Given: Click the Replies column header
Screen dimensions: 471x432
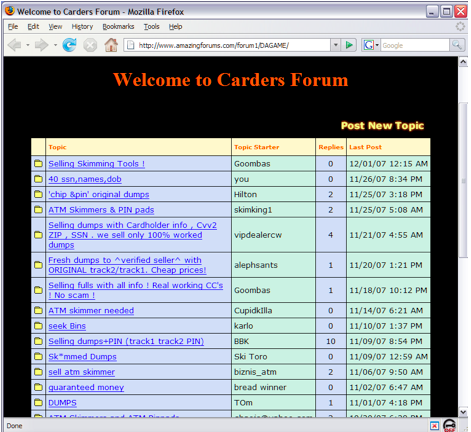Looking at the screenshot, I should pyautogui.click(x=331, y=147).
